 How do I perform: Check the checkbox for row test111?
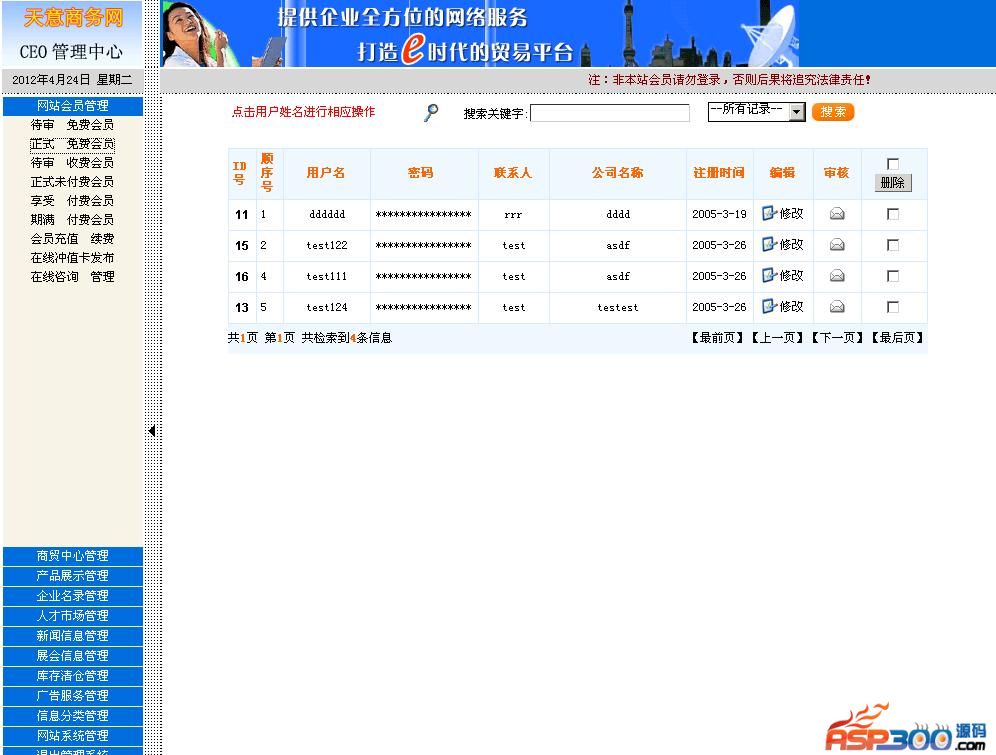(892, 276)
